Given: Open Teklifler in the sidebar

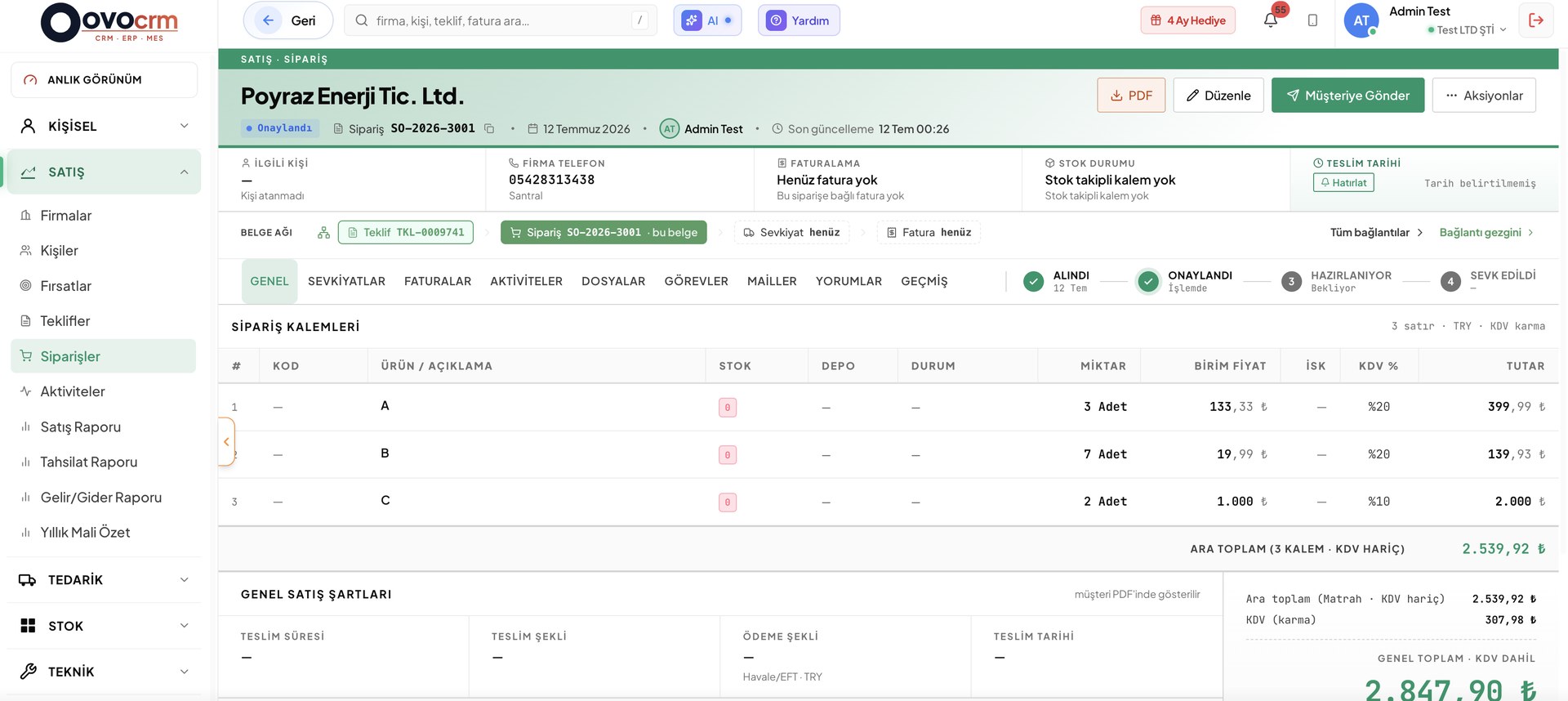Looking at the screenshot, I should click(104, 321).
